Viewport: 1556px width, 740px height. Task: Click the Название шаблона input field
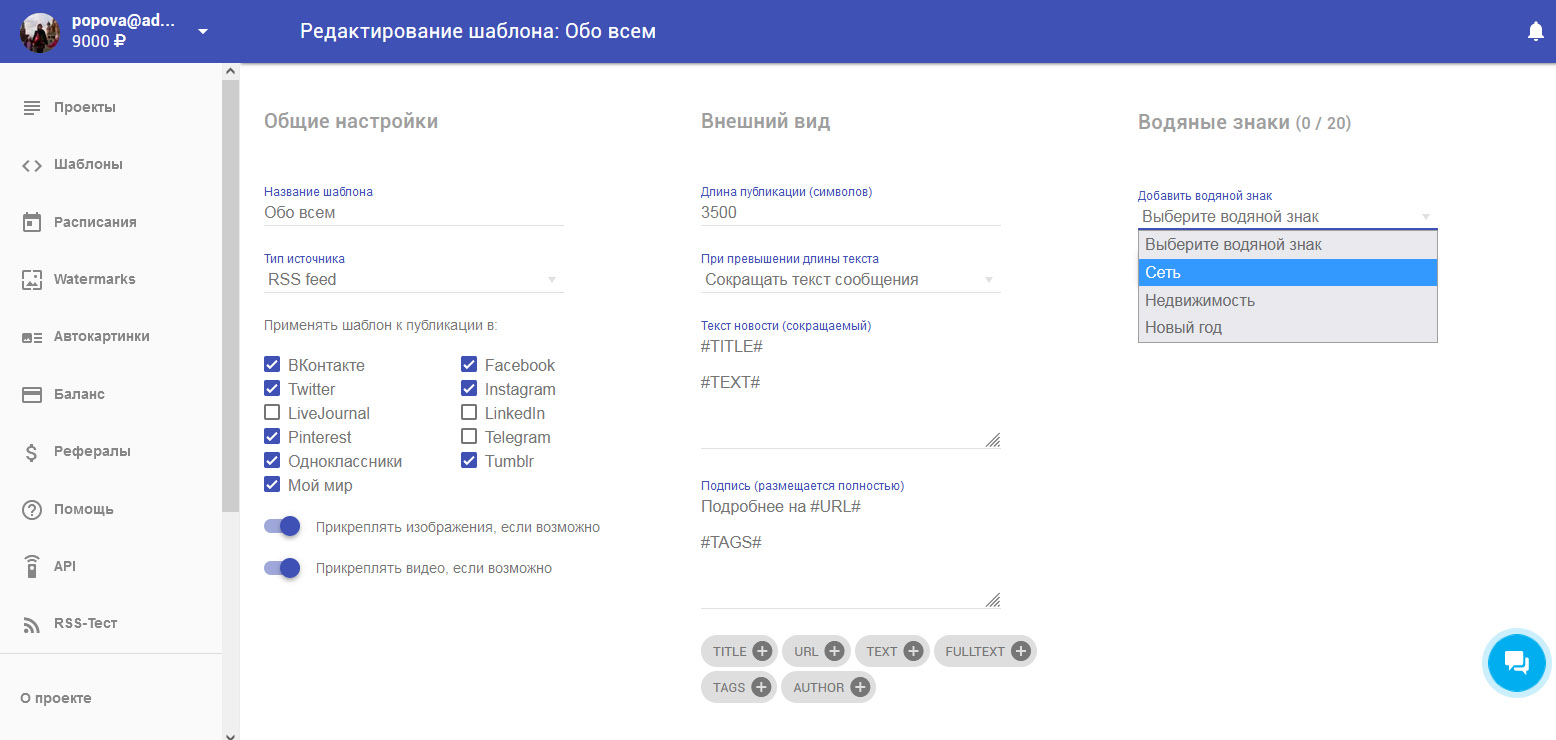[x=413, y=212]
